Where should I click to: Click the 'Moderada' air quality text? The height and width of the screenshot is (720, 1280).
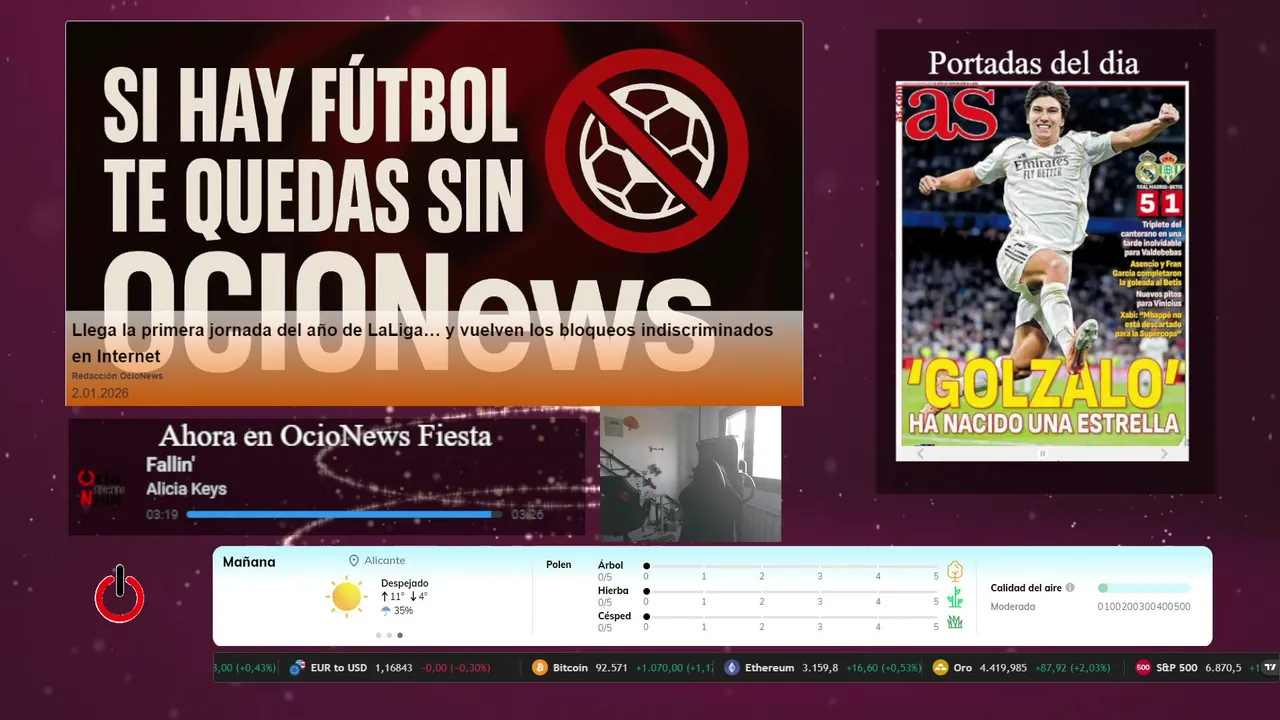[1013, 606]
